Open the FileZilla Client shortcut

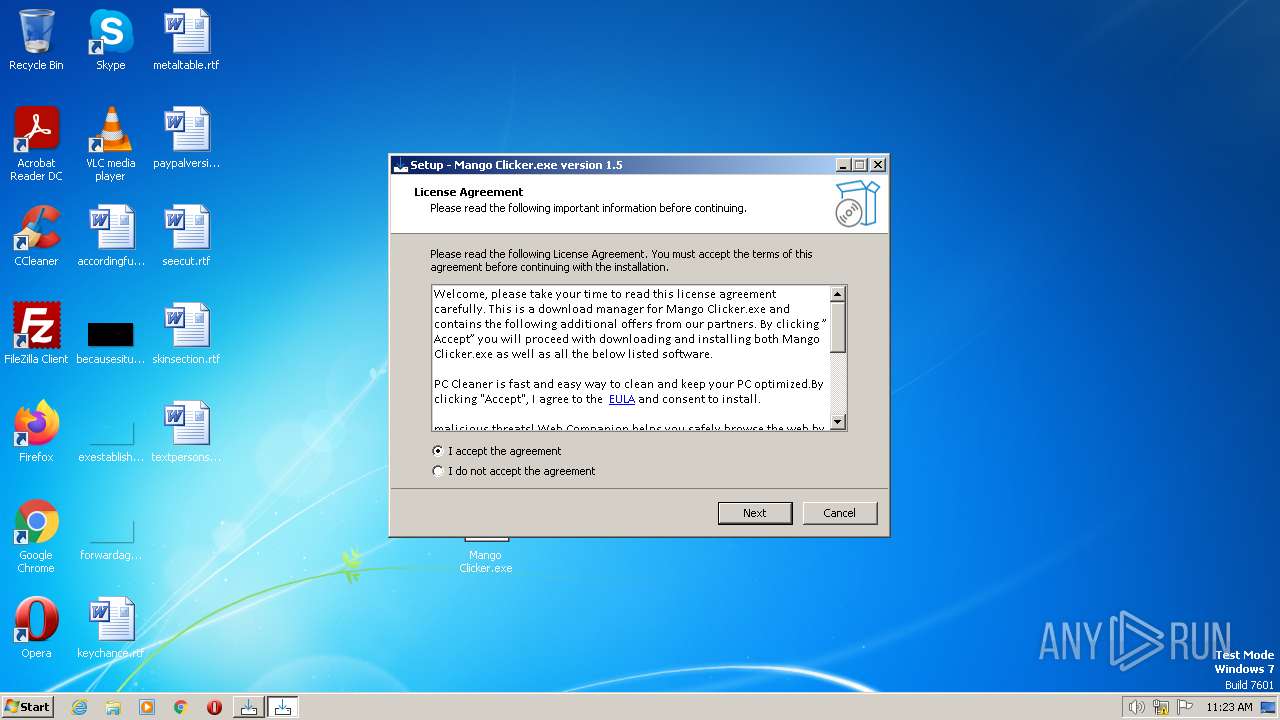point(36,333)
